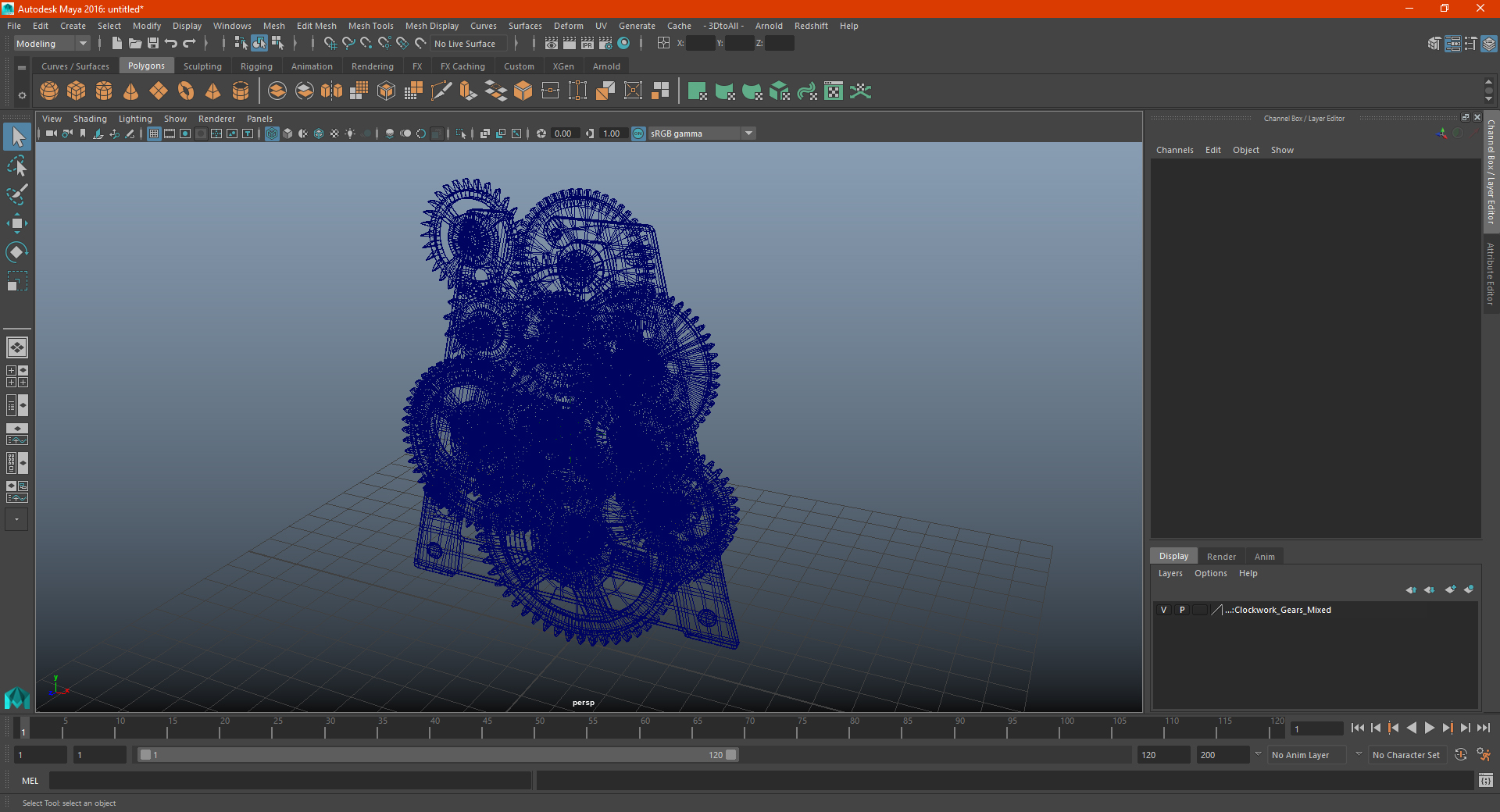Screen dimensions: 1500x812
Task: Toggle the layer display type box
Action: (1200, 610)
